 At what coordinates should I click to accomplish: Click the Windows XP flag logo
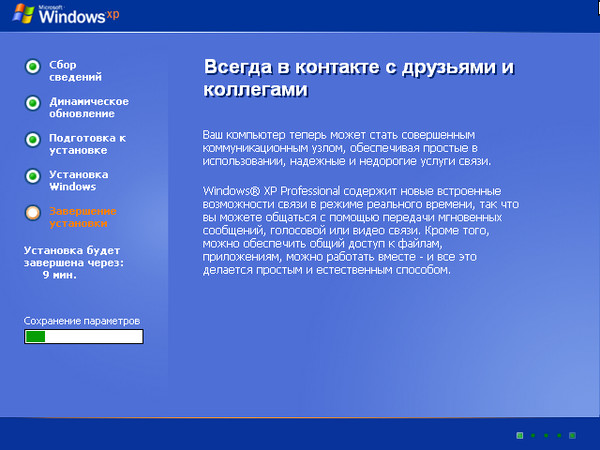pyautogui.click(x=24, y=13)
